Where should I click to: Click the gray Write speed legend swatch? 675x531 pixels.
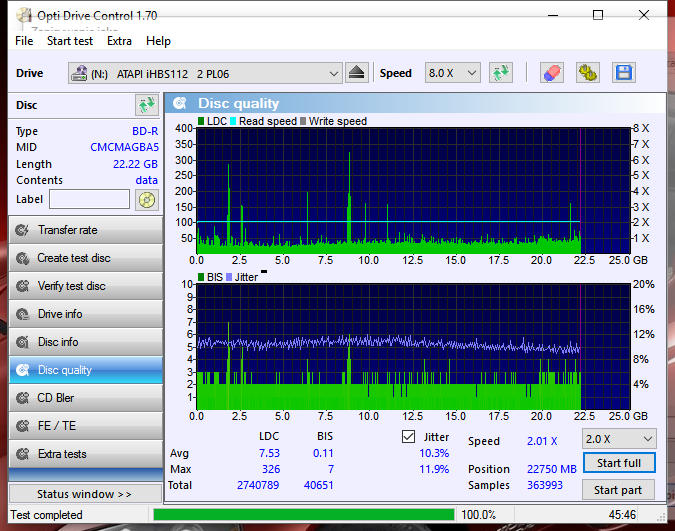[303, 121]
